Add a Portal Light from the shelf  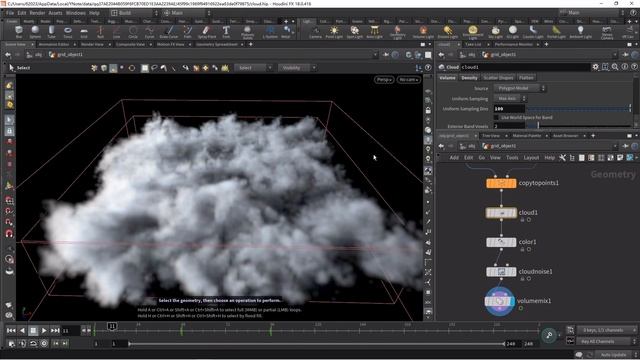pos(556,31)
